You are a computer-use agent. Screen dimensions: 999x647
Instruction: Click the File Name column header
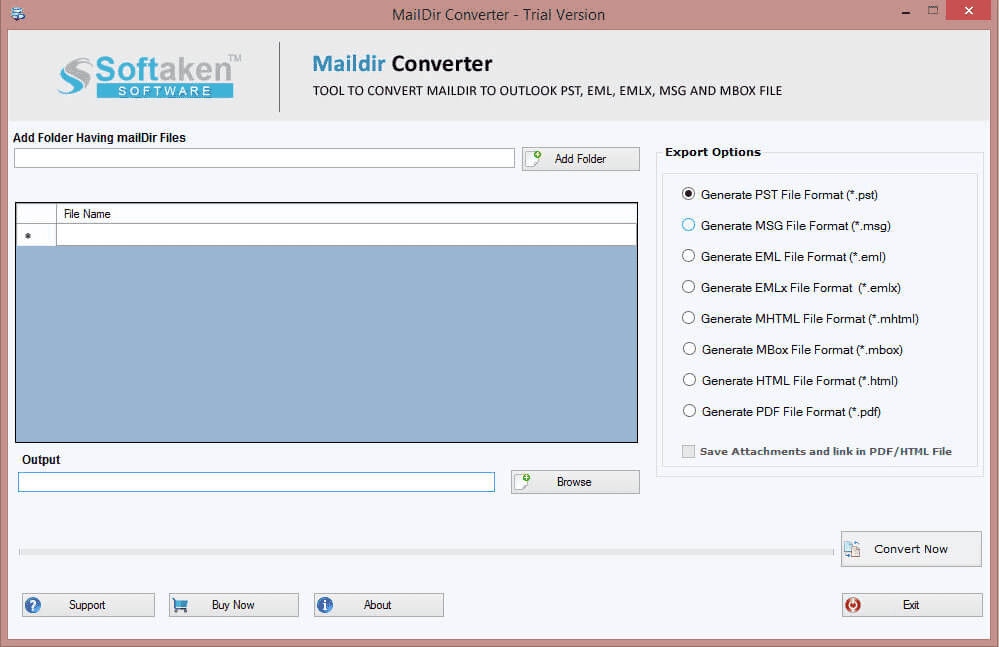click(x=347, y=214)
